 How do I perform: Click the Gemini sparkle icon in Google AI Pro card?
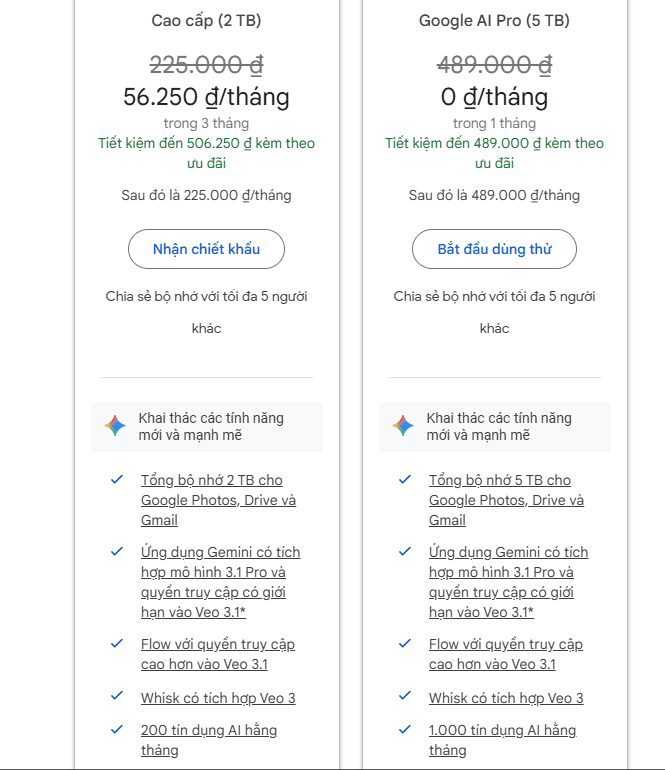[403, 426]
